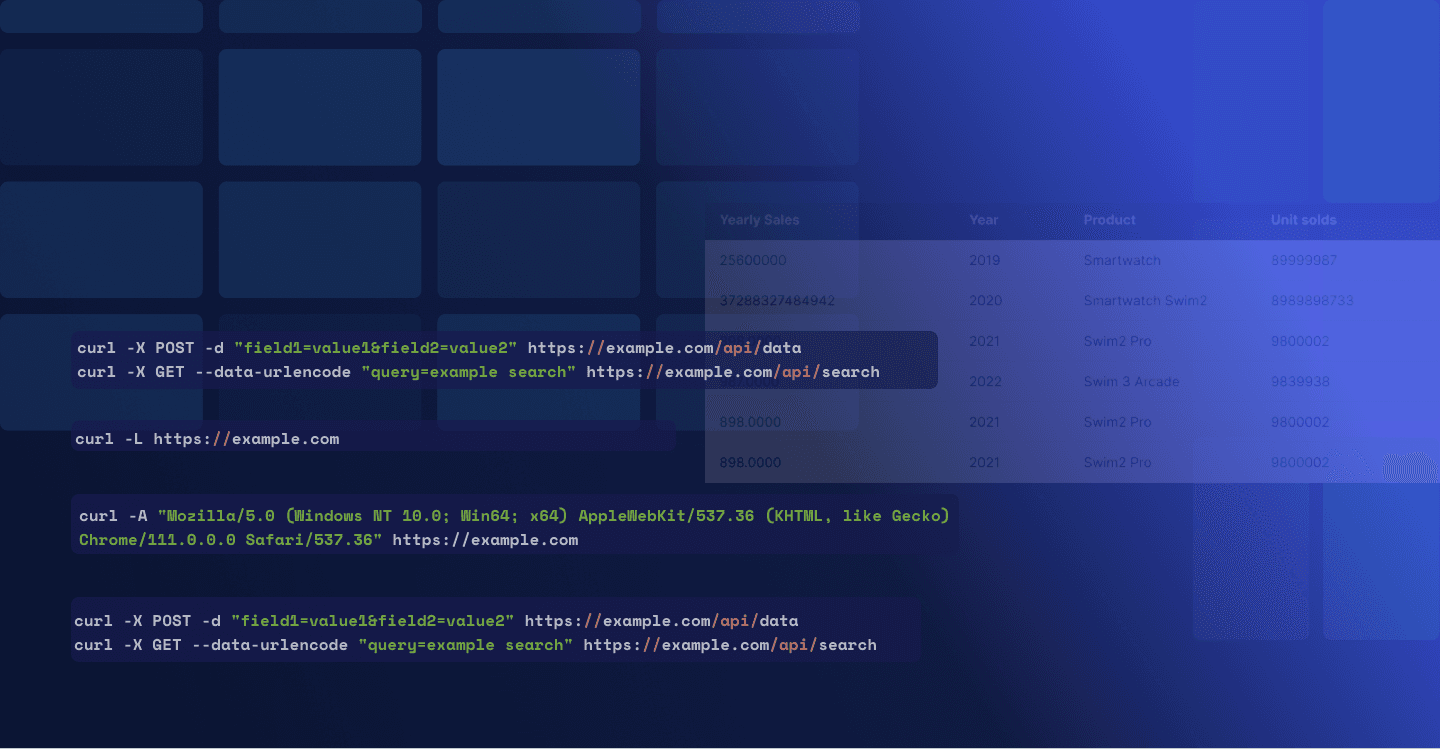This screenshot has width=1440, height=749.
Task: Click the Year column header
Action: [983, 220]
